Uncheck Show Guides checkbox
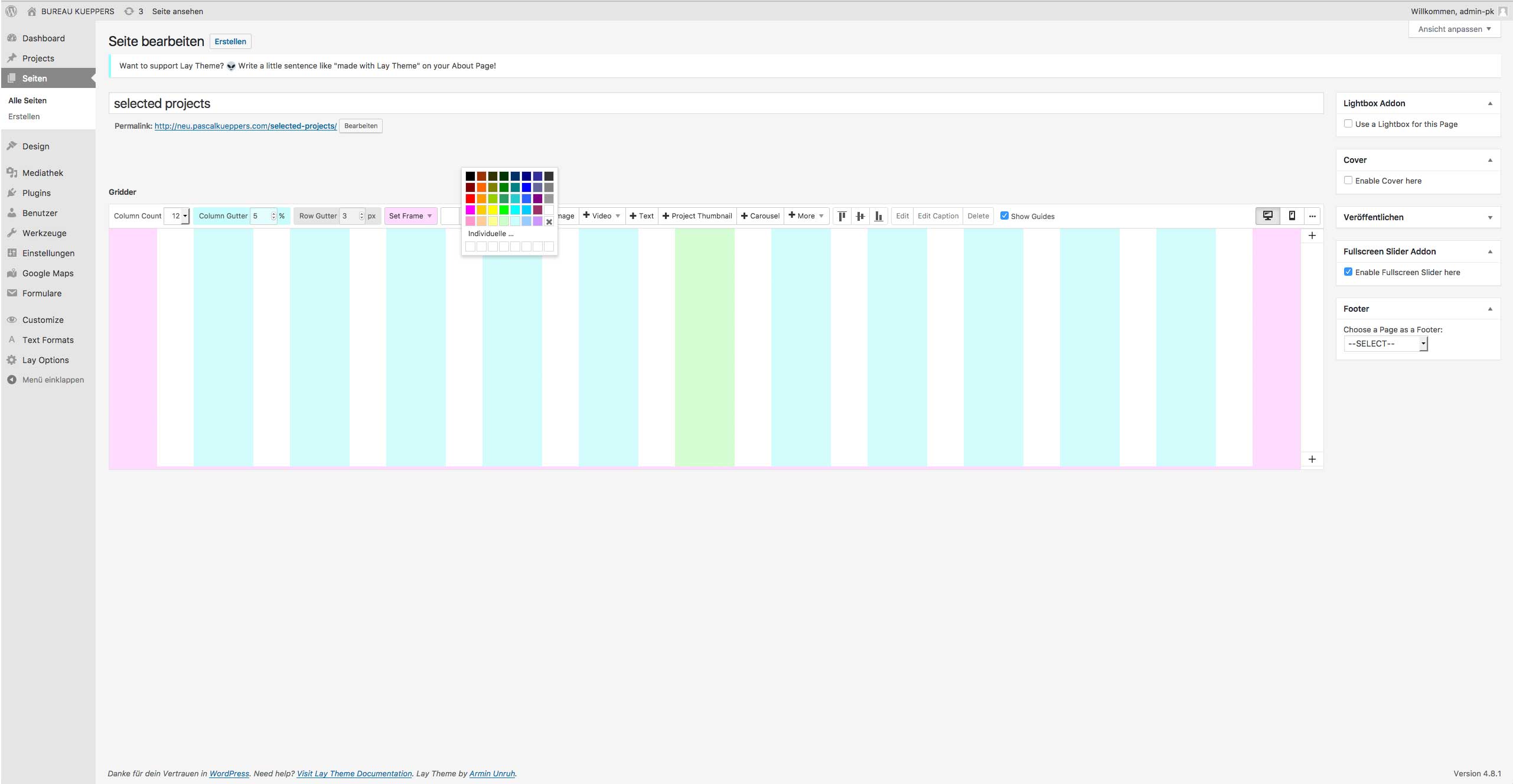The height and width of the screenshot is (784, 1513). 1004,216
